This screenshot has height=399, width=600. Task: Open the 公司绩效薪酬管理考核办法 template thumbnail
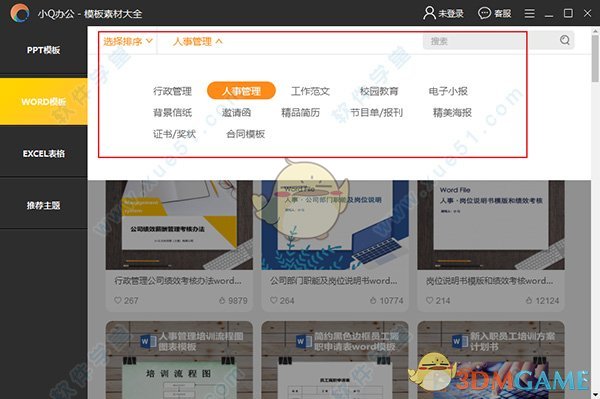[179, 225]
